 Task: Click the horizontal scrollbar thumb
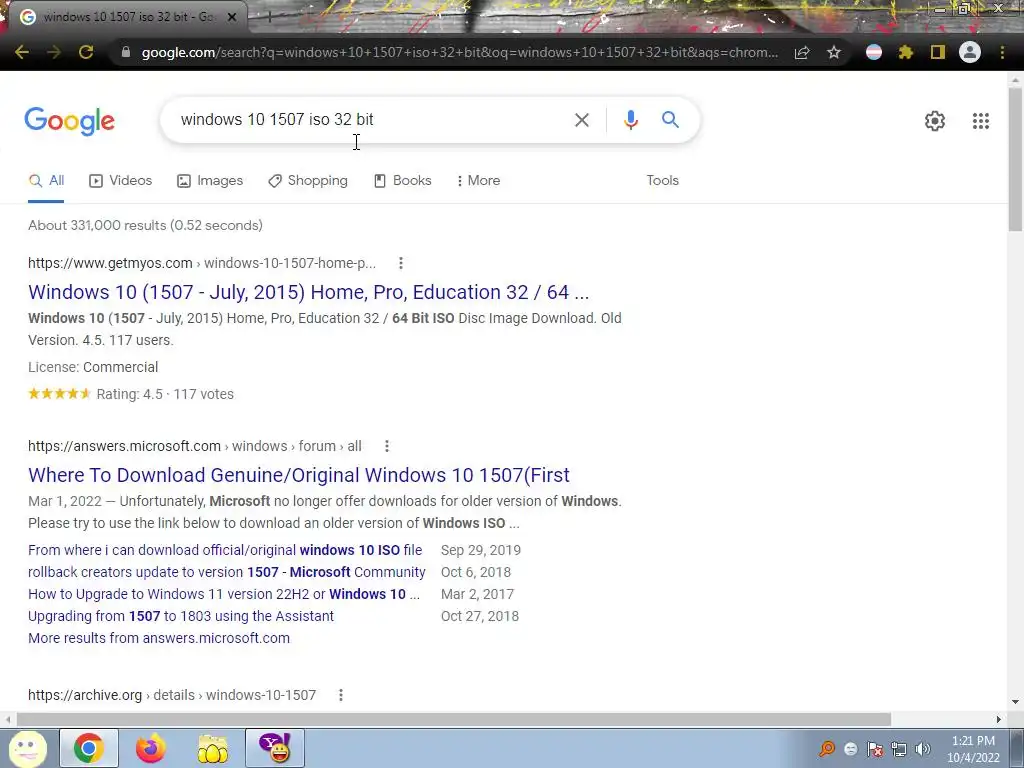pos(453,719)
